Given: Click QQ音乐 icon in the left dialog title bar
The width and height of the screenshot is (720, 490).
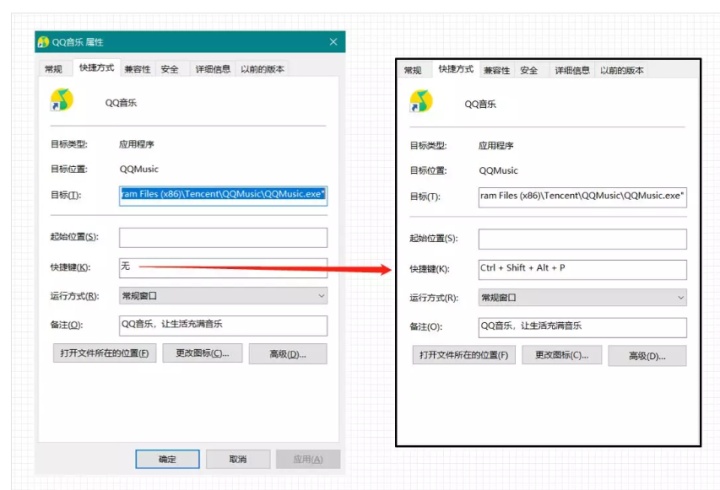Looking at the screenshot, I should (43, 42).
